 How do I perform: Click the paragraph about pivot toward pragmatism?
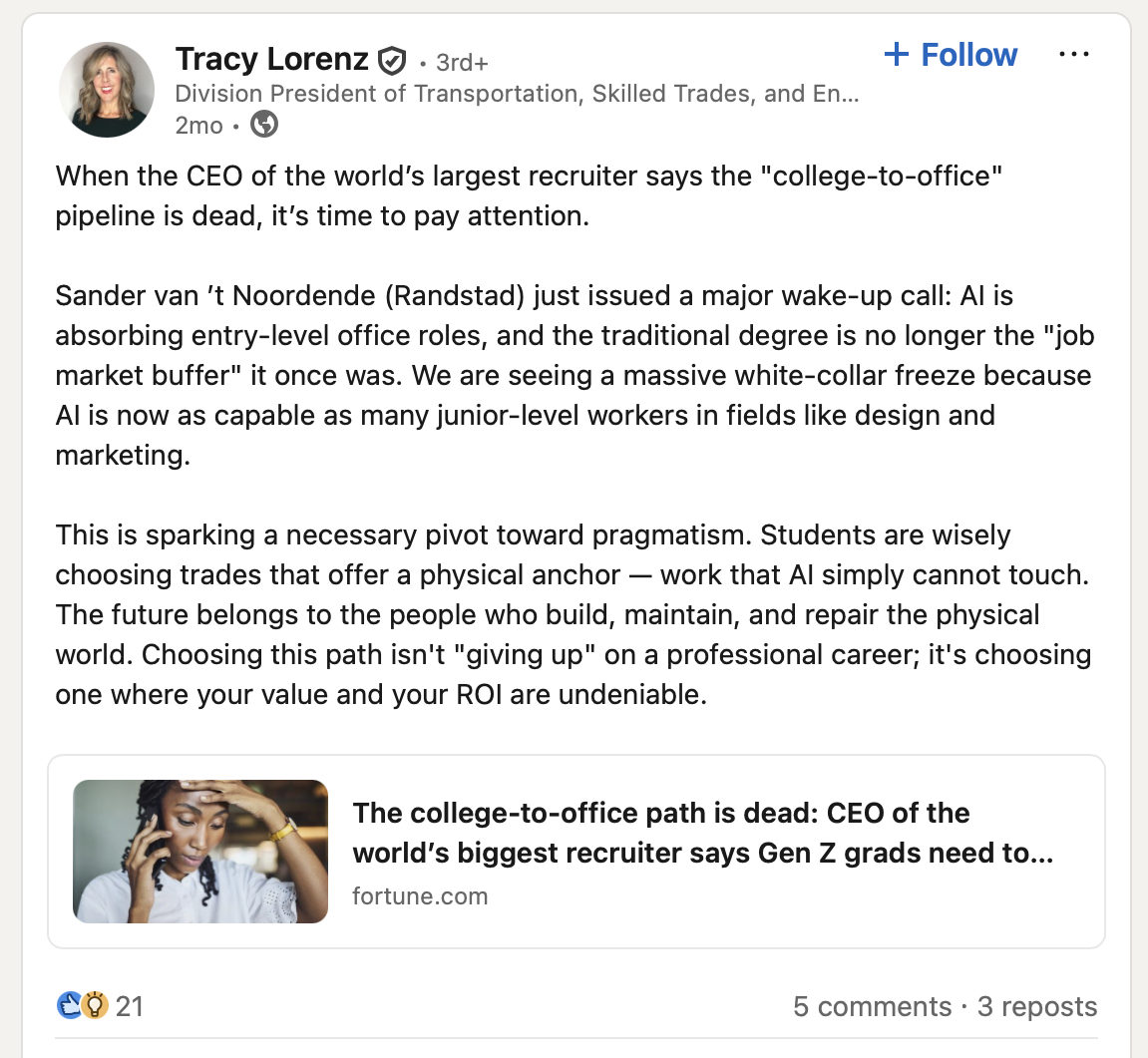click(574, 614)
